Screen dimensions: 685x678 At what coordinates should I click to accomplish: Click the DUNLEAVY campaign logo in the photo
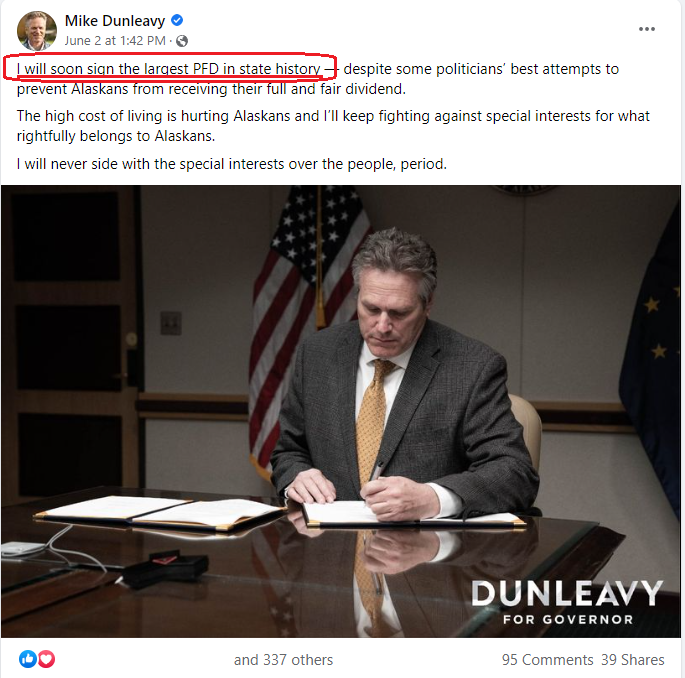click(x=567, y=593)
